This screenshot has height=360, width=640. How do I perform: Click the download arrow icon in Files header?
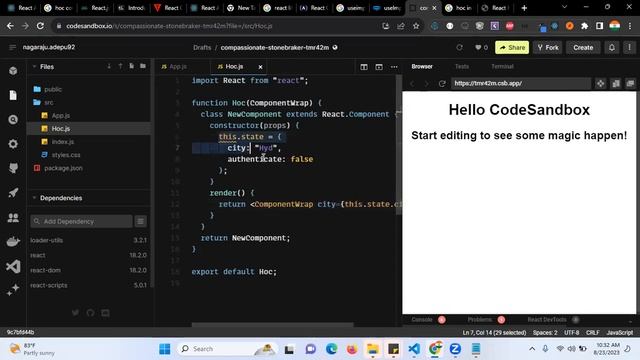tap(109, 66)
